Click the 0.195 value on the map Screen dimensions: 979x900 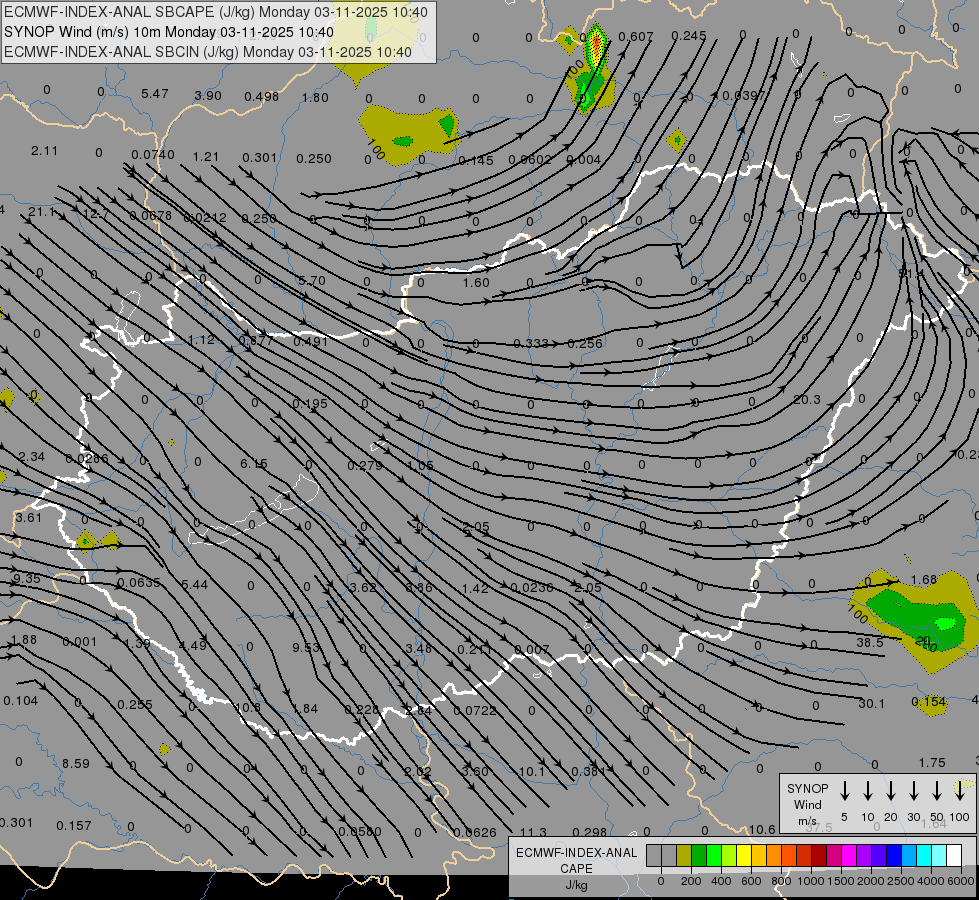pos(310,403)
